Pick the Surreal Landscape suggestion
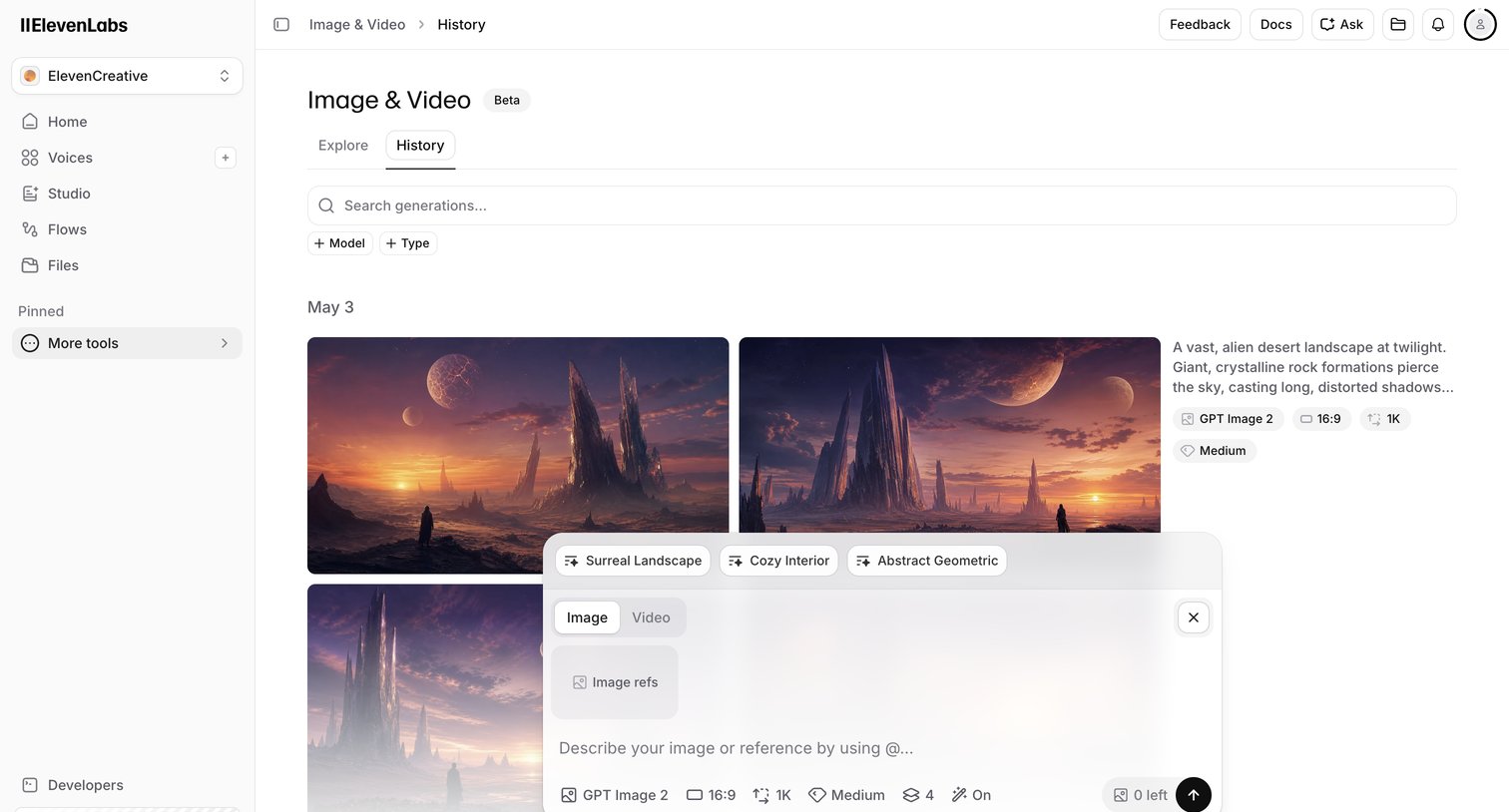Screen dimensions: 1509x812 click(x=633, y=561)
